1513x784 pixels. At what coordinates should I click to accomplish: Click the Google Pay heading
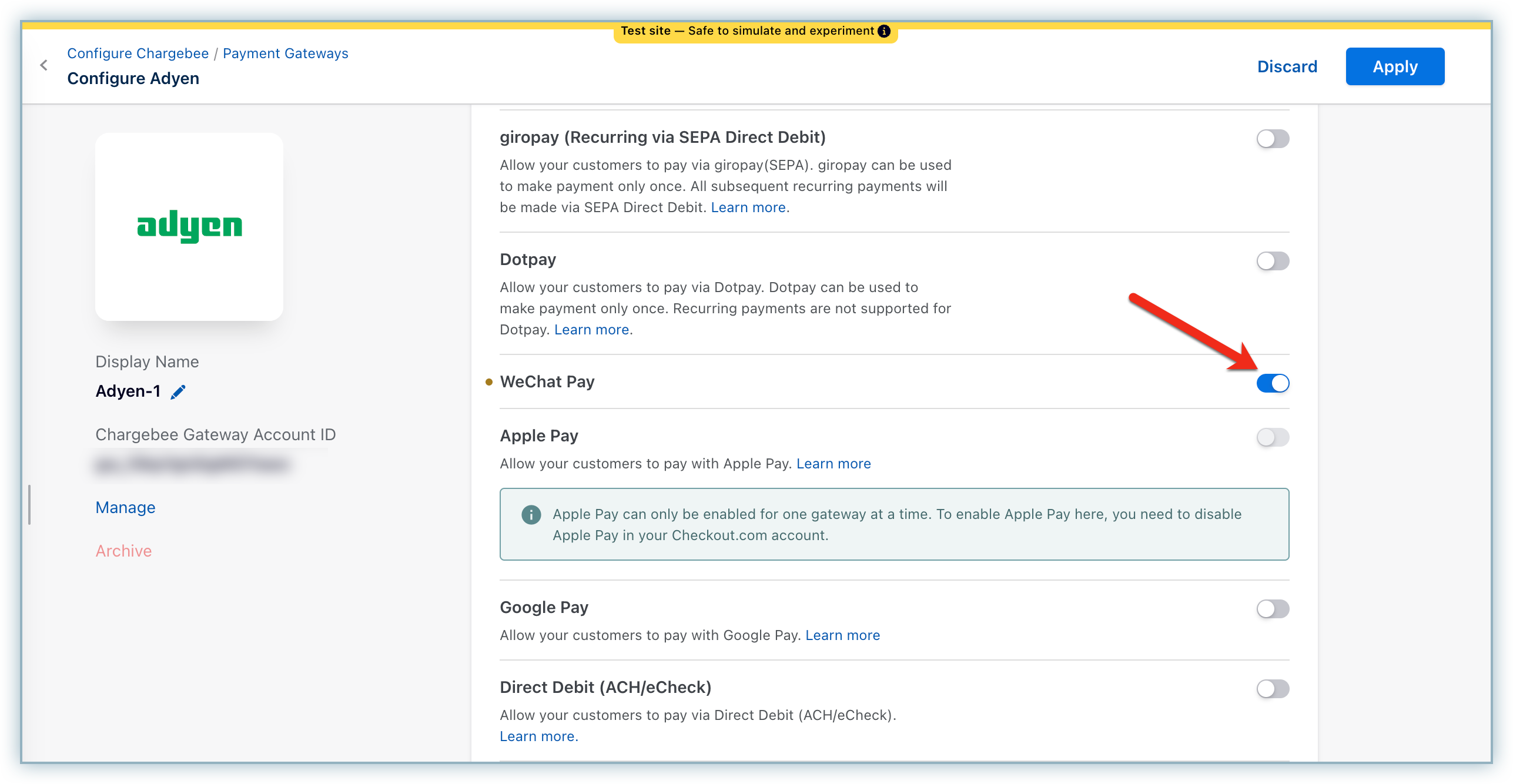[544, 608]
